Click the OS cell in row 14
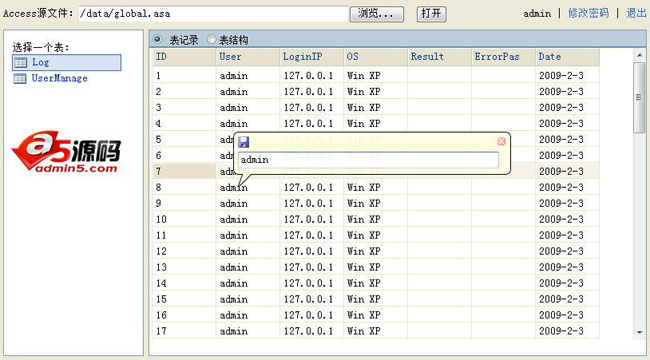 376,283
